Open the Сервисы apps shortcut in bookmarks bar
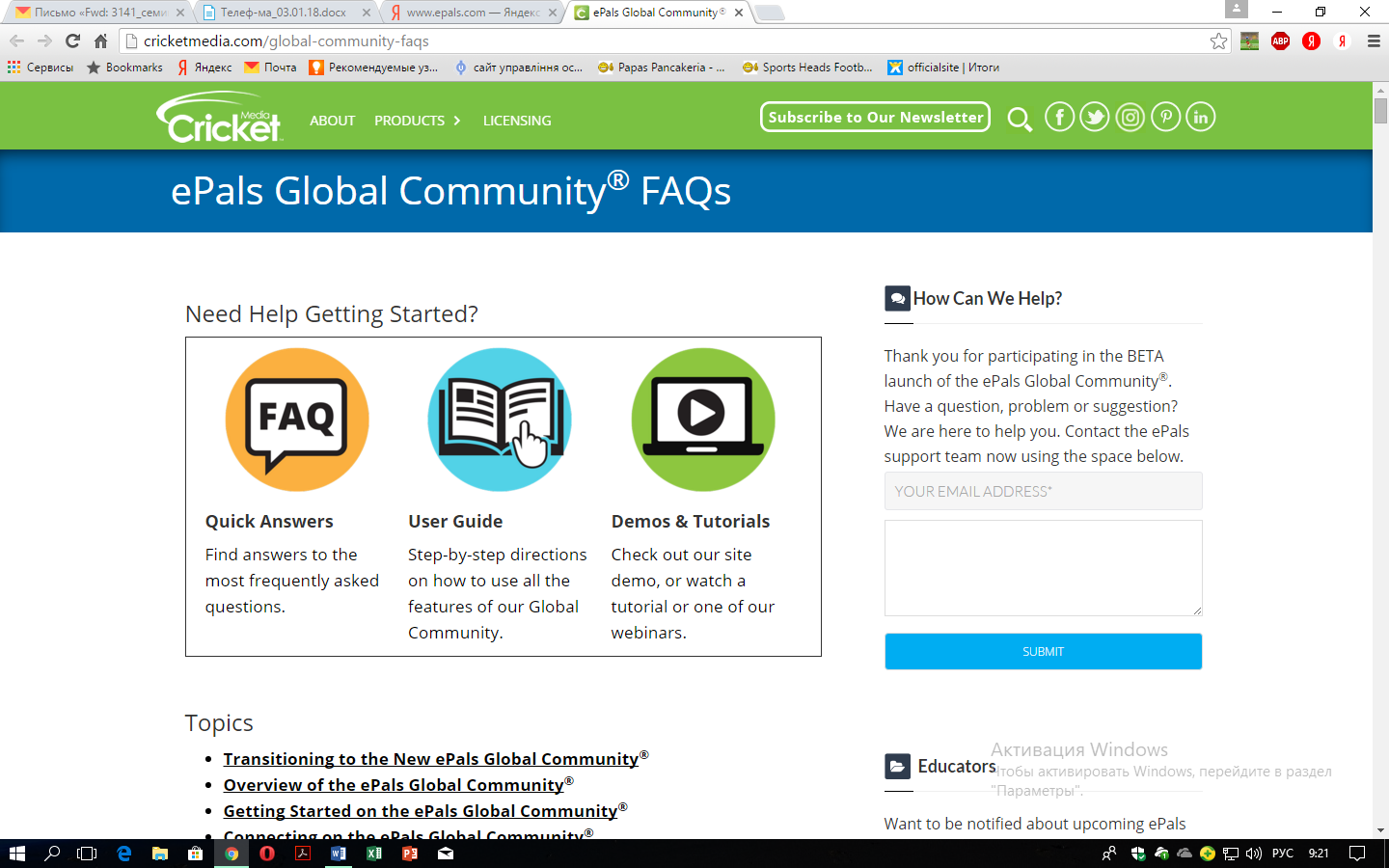 (x=41, y=68)
